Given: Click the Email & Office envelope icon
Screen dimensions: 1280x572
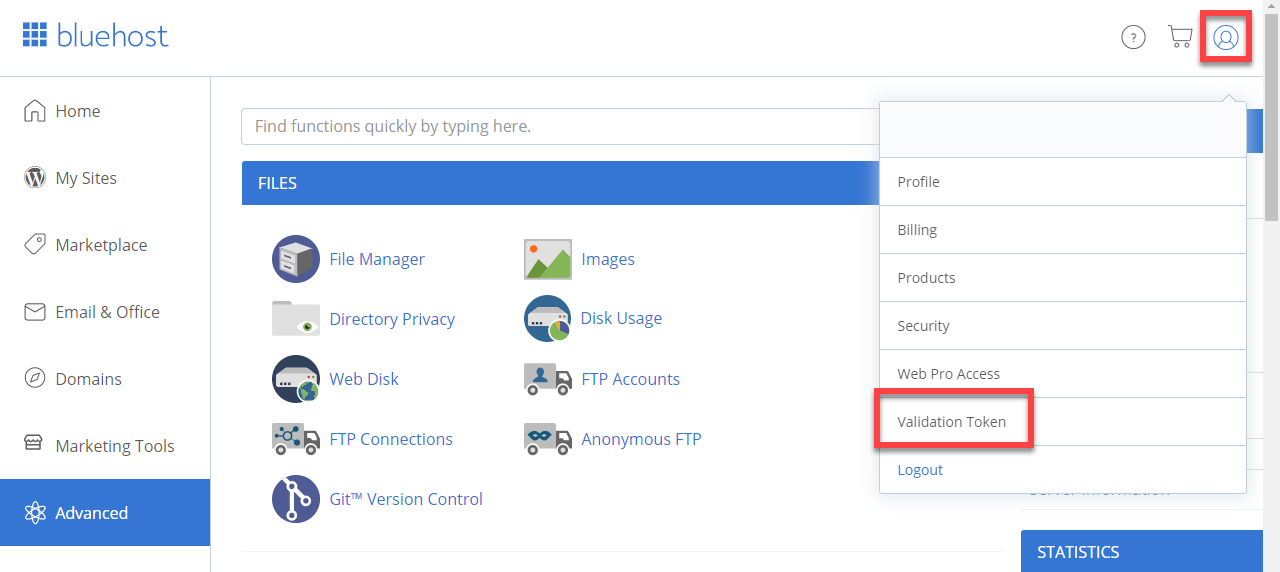Looking at the screenshot, I should tap(35, 312).
